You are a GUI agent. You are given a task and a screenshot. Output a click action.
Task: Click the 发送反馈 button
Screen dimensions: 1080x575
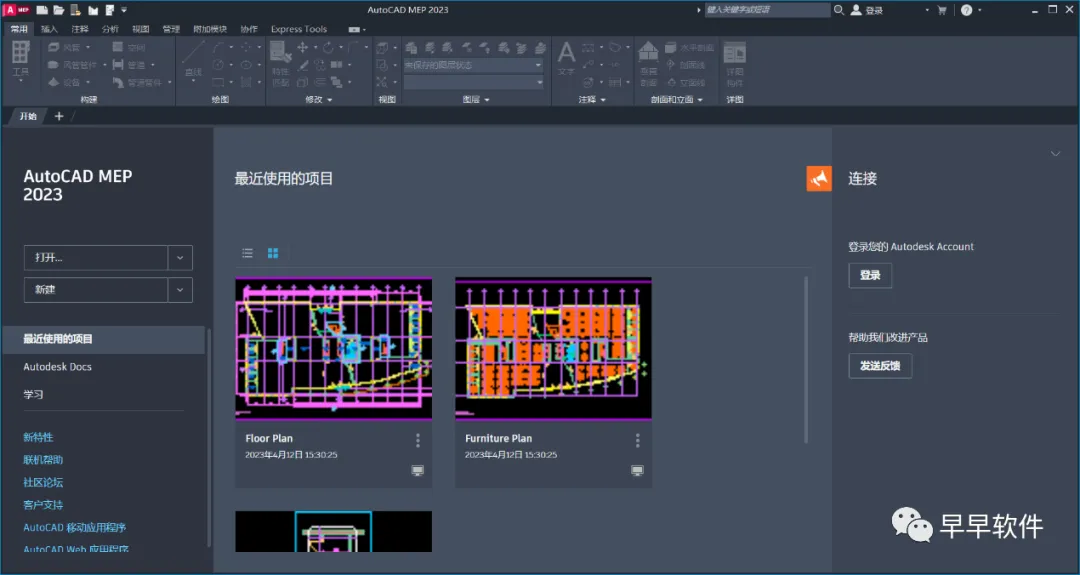880,366
